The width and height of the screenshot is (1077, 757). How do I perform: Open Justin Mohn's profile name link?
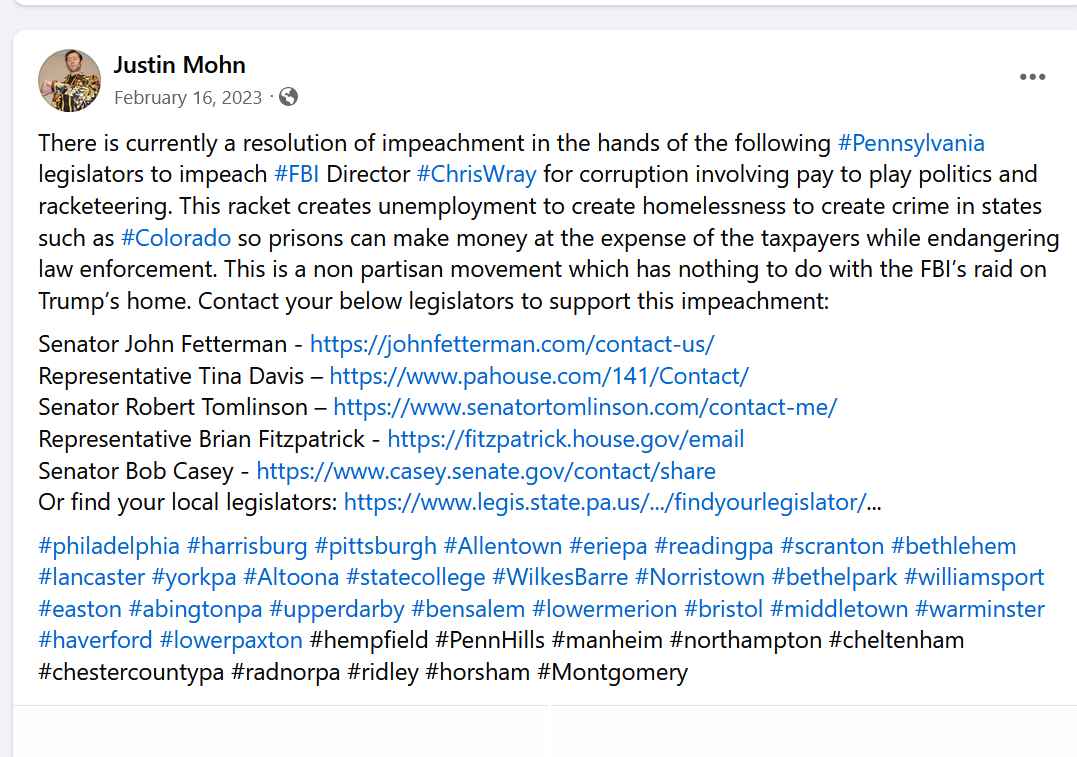click(179, 66)
